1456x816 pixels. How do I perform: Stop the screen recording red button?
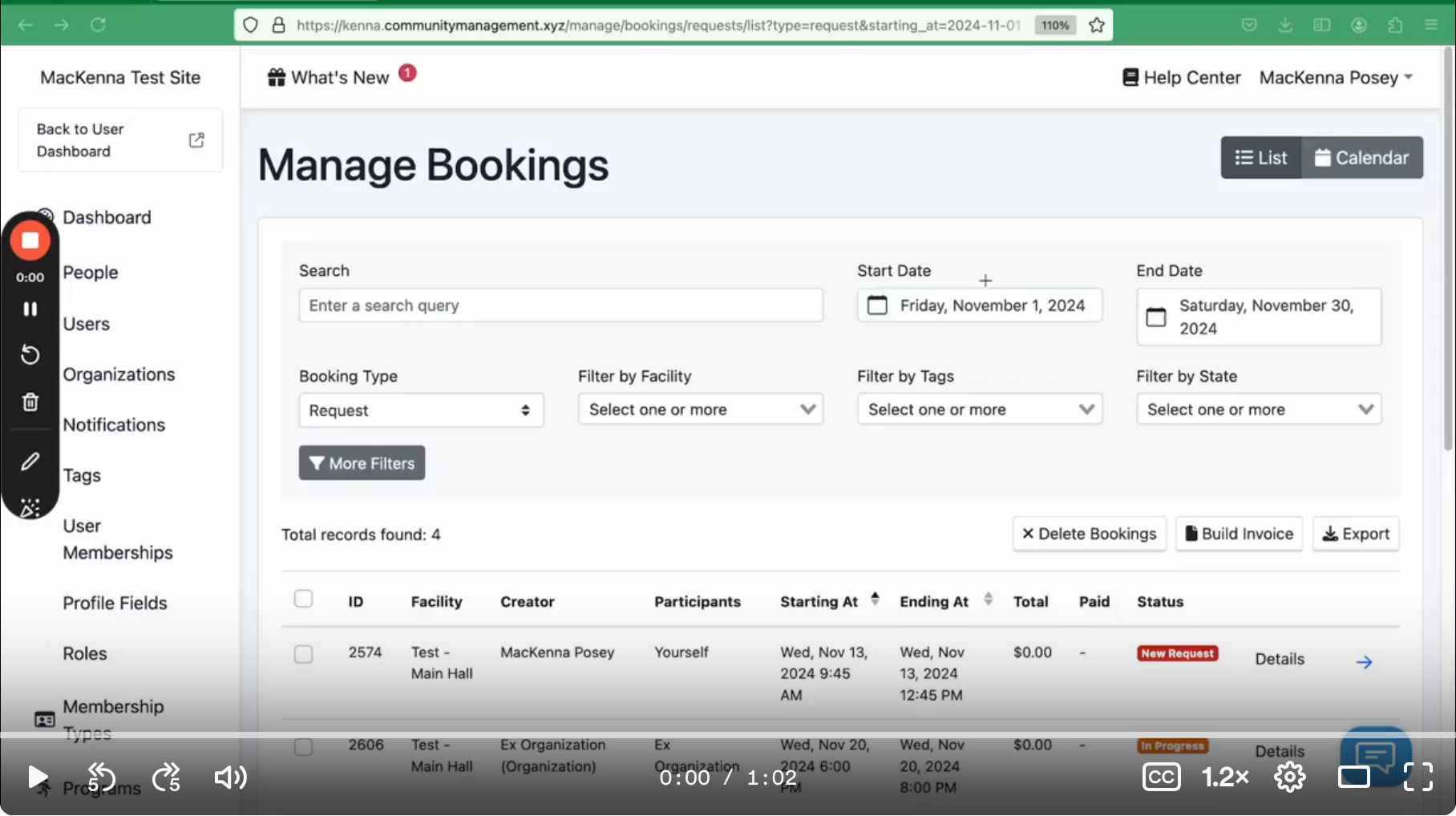tap(30, 240)
